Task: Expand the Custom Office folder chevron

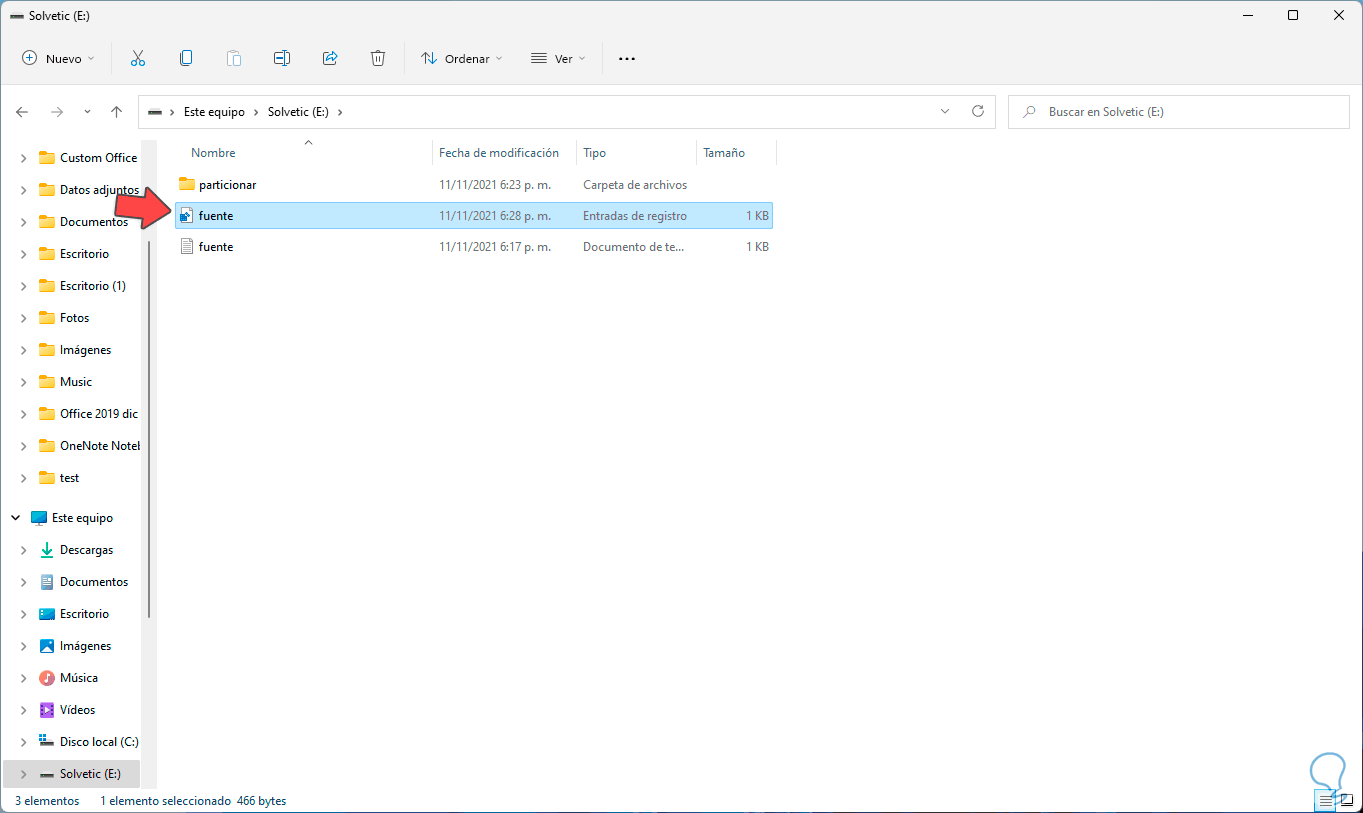Action: (23, 158)
